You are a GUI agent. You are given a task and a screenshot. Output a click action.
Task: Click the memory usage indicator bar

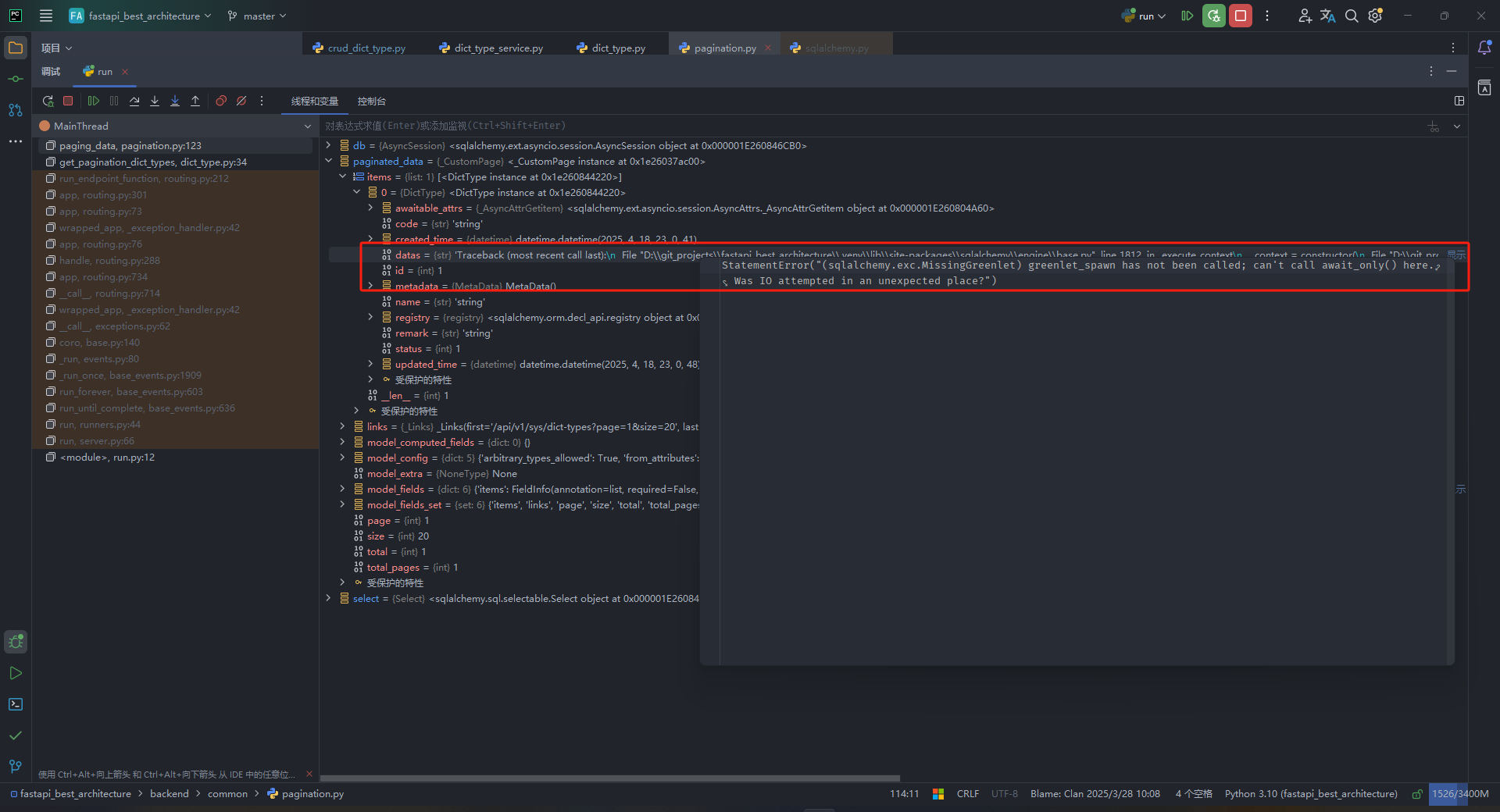pyautogui.click(x=1459, y=794)
